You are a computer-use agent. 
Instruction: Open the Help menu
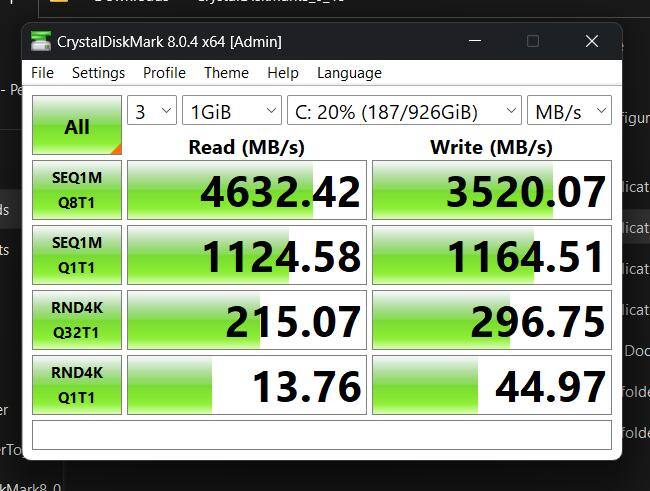[x=283, y=73]
